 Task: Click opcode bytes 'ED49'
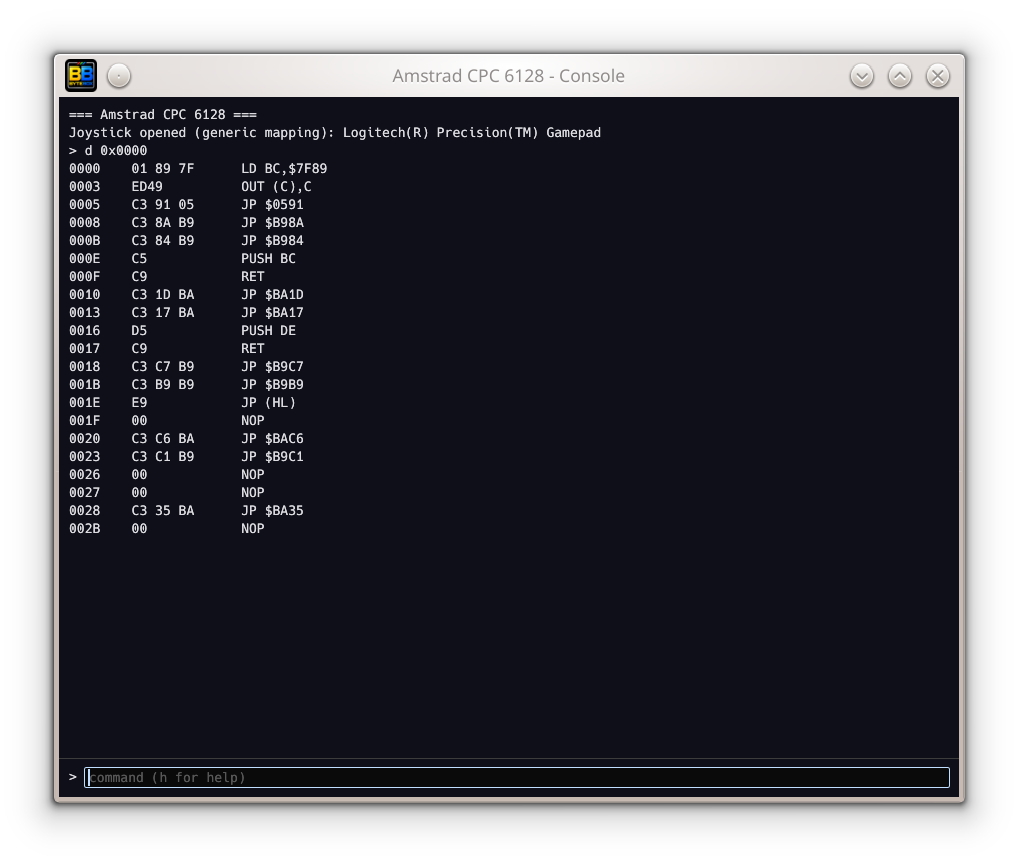click(147, 187)
